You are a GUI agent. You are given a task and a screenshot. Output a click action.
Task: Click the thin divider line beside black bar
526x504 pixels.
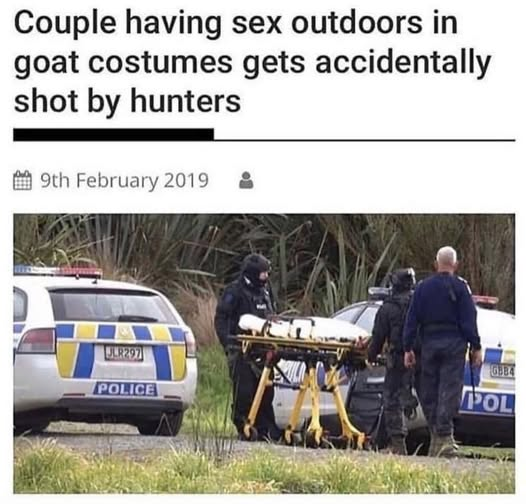click(x=364, y=140)
